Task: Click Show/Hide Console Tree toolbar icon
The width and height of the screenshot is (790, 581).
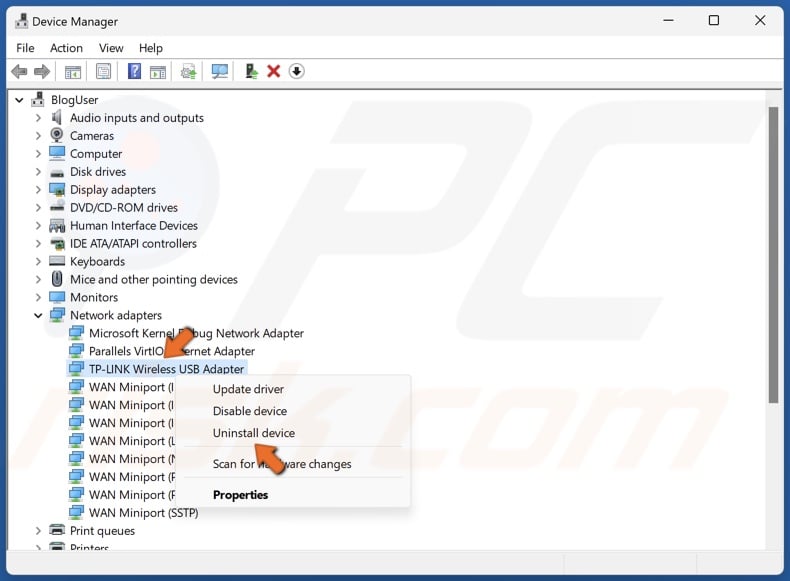Action: pos(73,72)
